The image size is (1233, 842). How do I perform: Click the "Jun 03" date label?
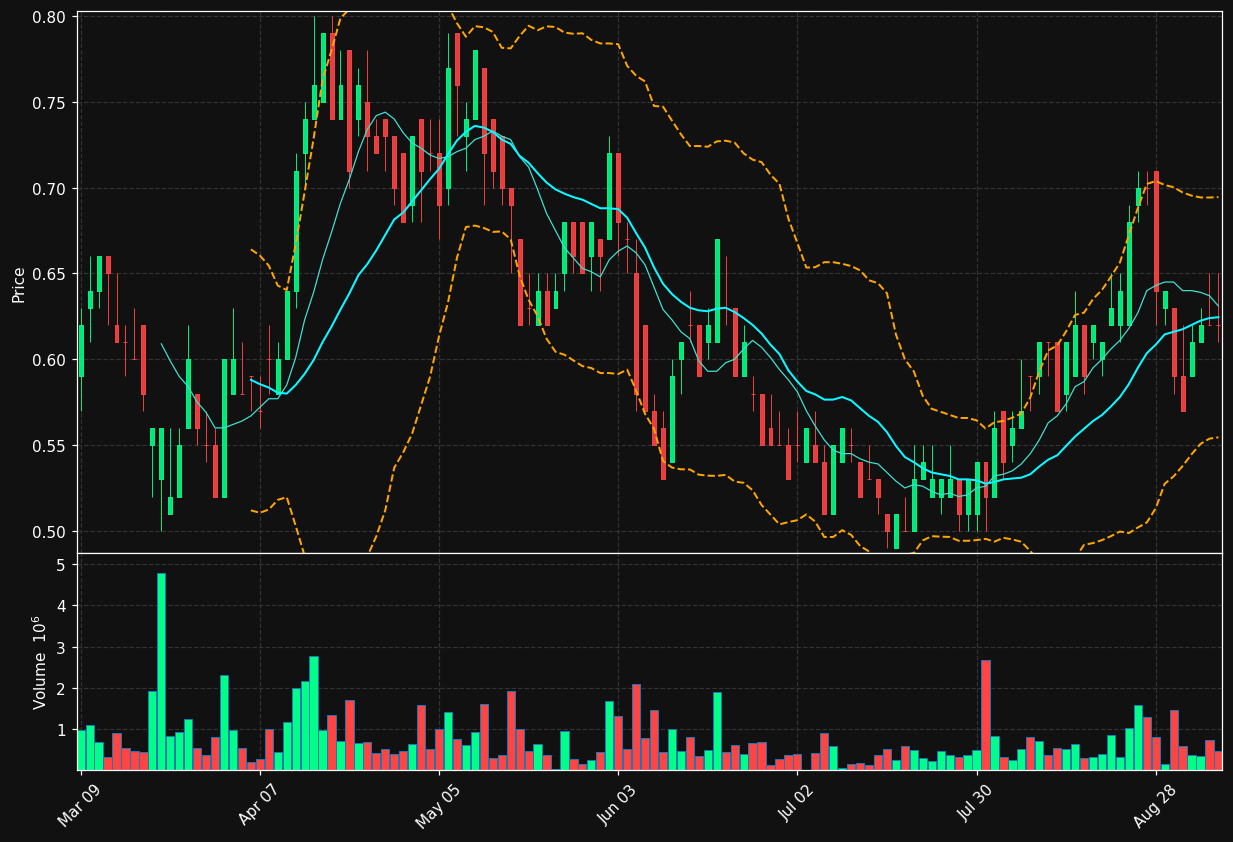pyautogui.click(x=616, y=804)
